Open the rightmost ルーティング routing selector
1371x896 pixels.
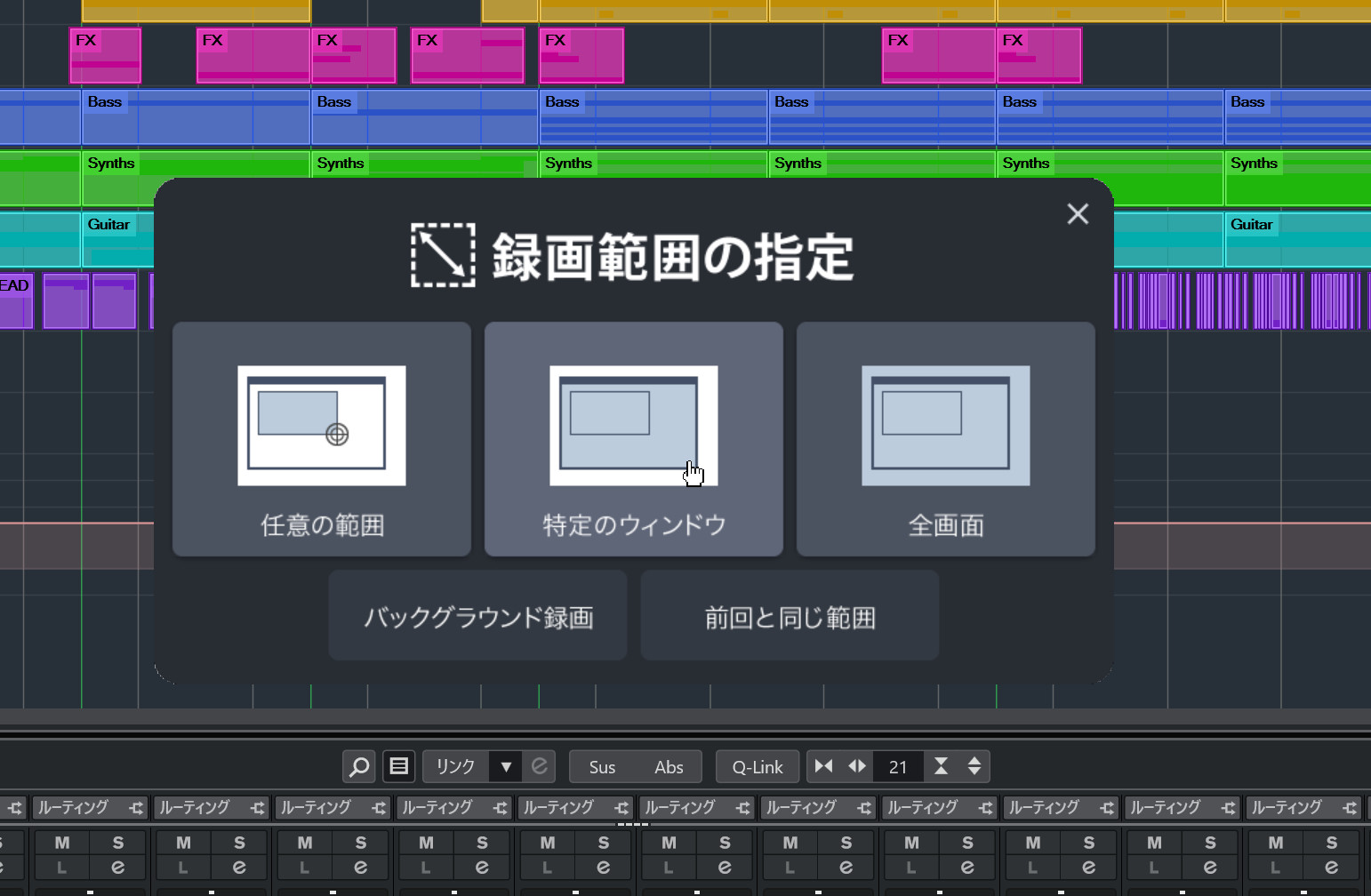click(x=1303, y=808)
